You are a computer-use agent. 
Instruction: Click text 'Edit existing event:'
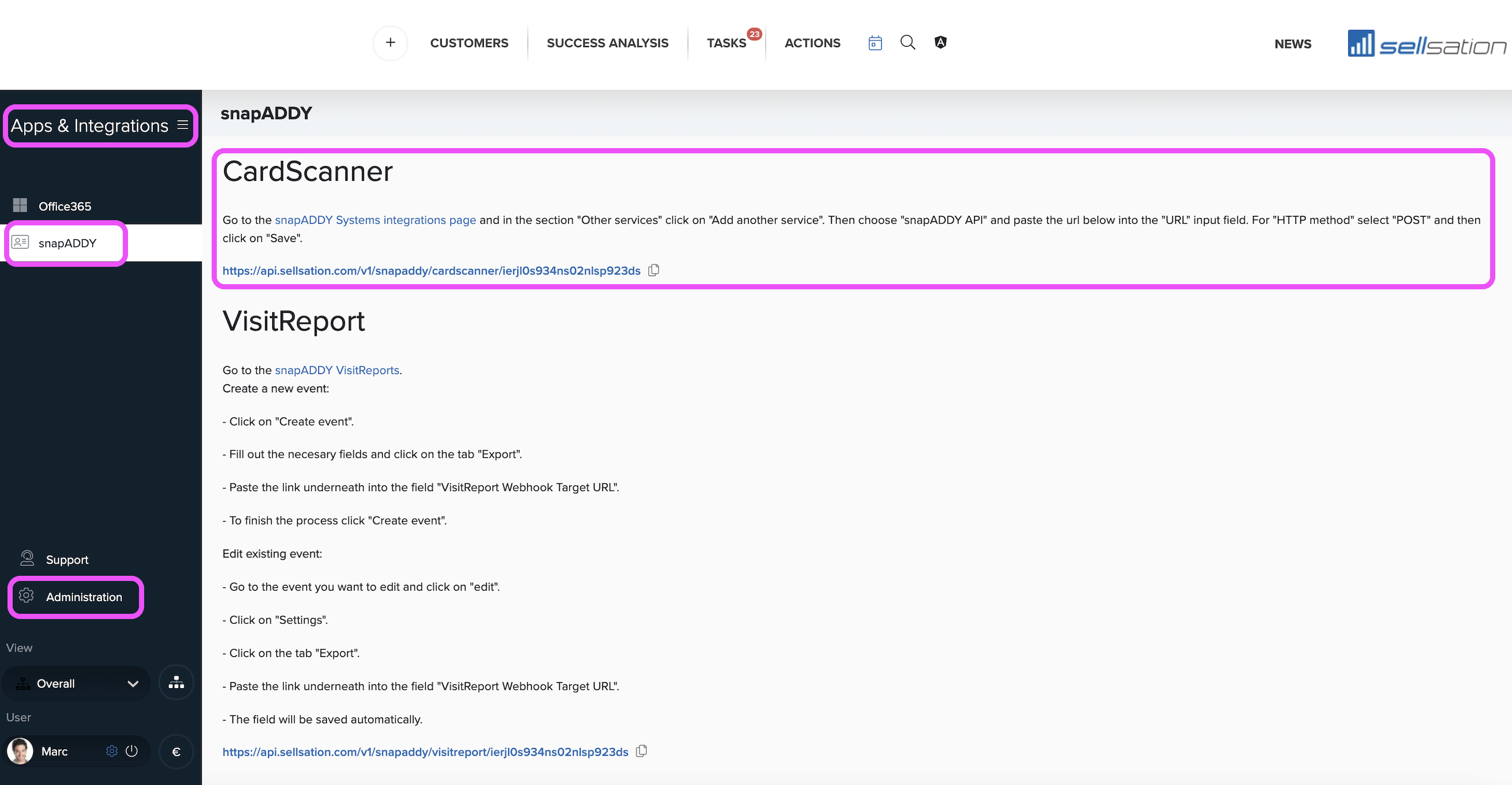coord(272,554)
